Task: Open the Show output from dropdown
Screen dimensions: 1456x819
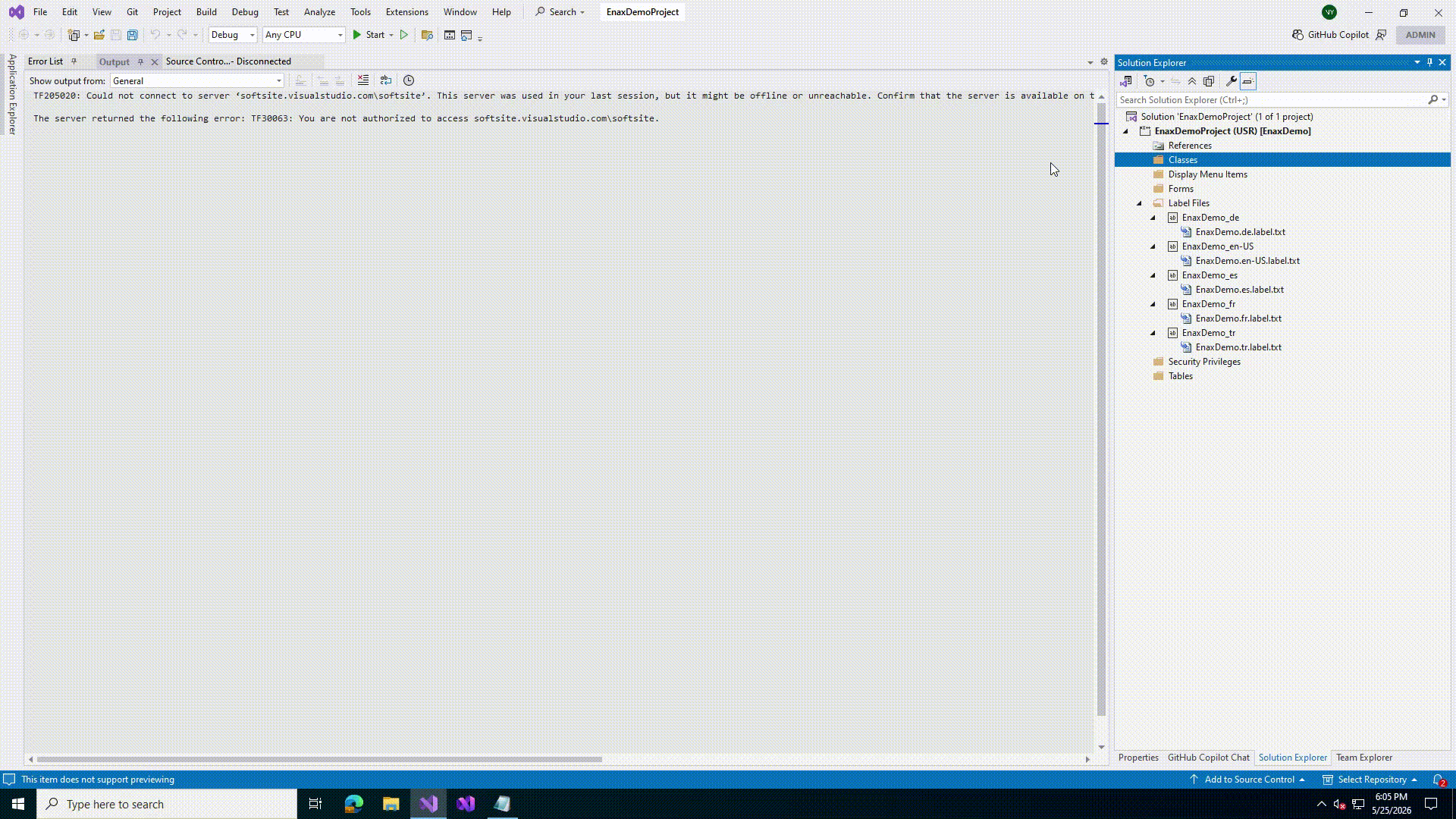Action: [x=197, y=81]
